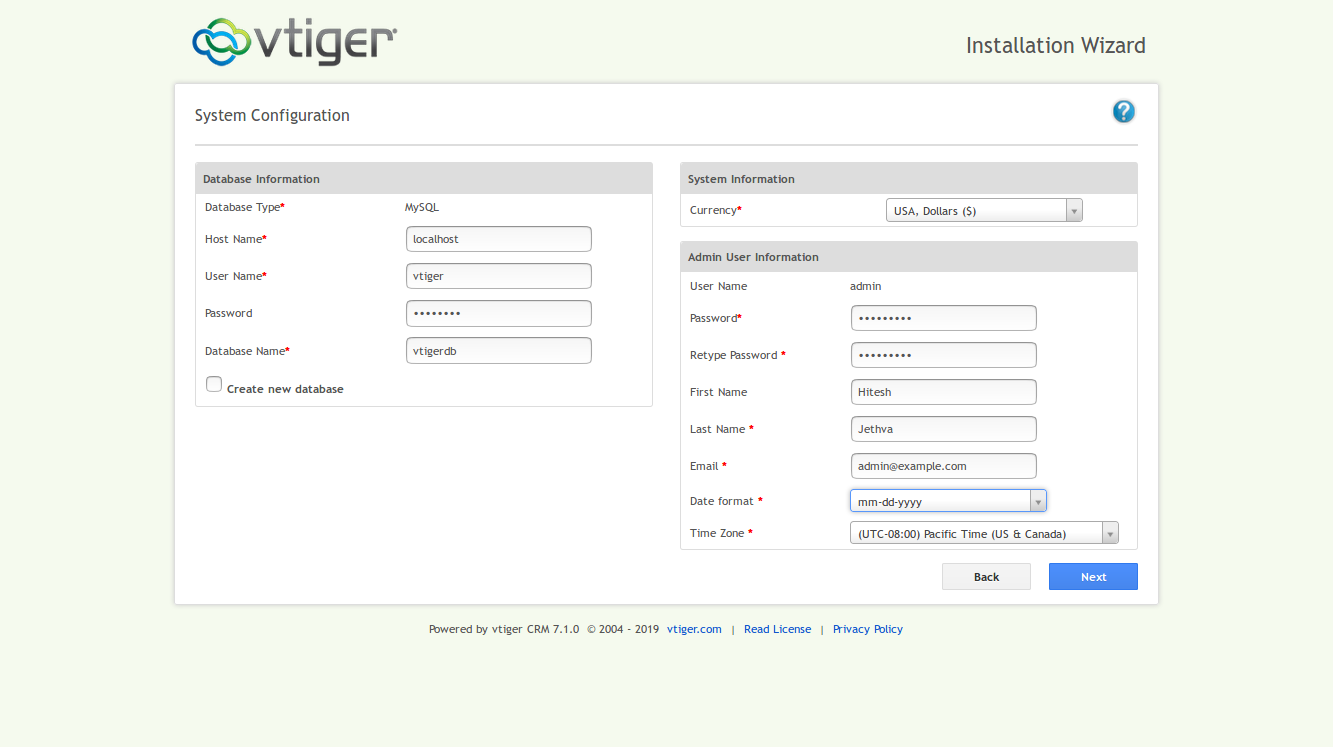This screenshot has height=747, width=1333.
Task: Click the Database Type label
Action: click(x=245, y=208)
